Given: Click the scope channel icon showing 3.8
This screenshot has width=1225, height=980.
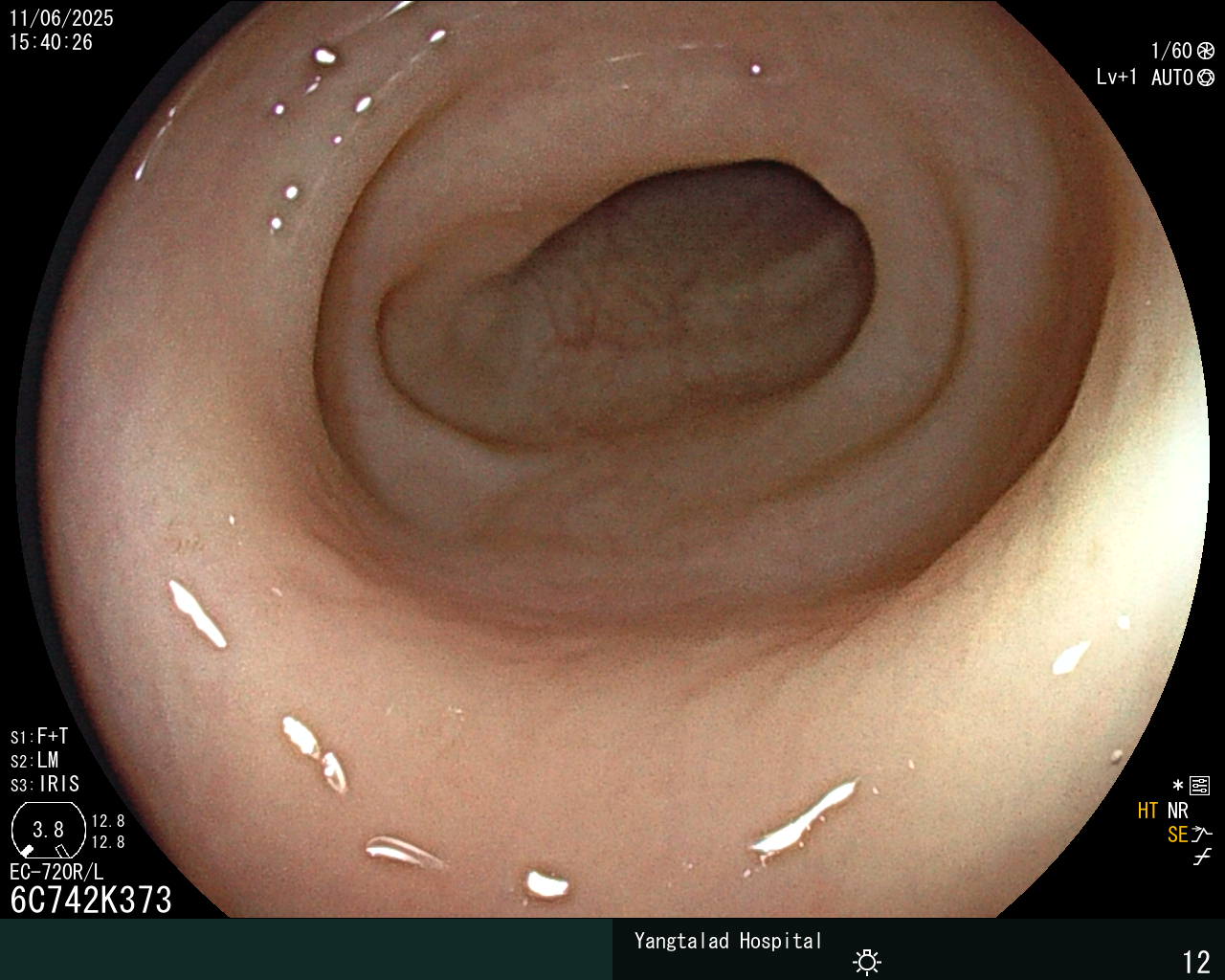Looking at the screenshot, I should tap(48, 830).
